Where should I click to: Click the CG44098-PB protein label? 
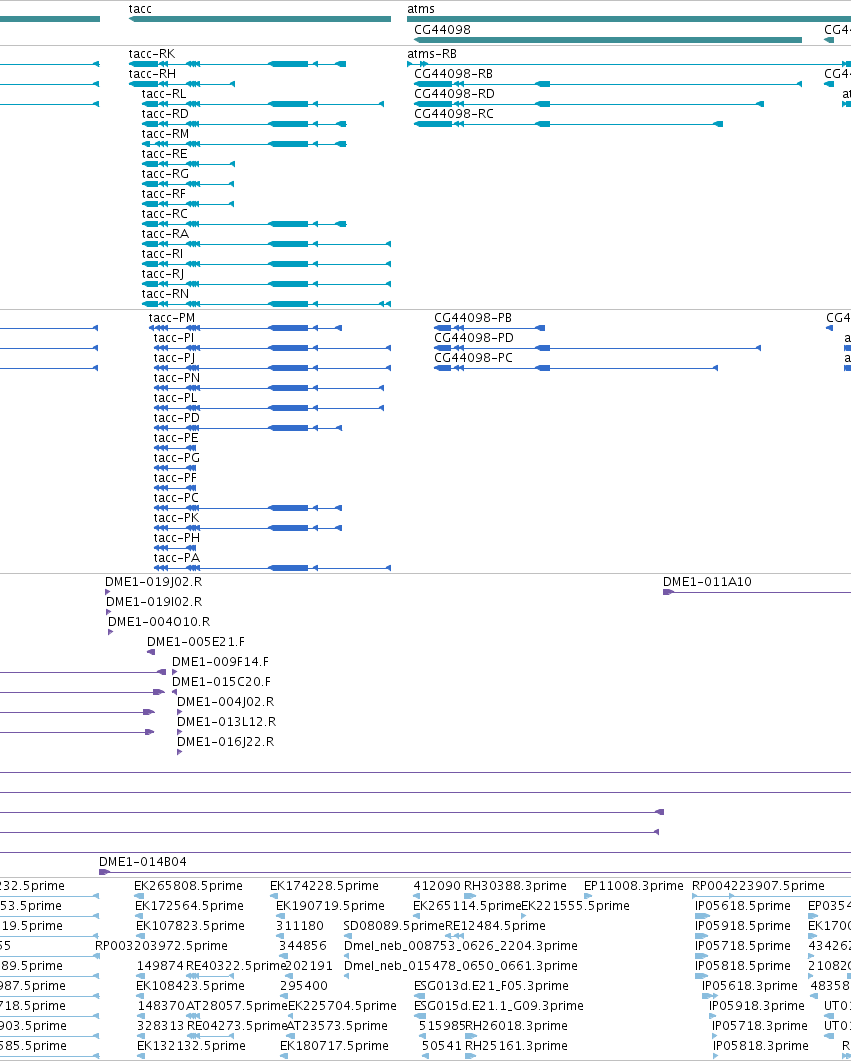click(473, 317)
